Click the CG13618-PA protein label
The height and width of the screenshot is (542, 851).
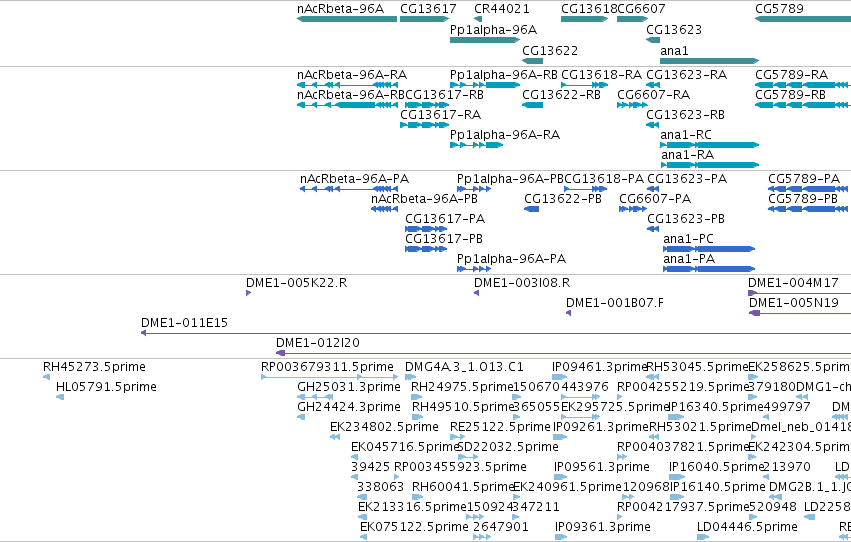pos(604,178)
